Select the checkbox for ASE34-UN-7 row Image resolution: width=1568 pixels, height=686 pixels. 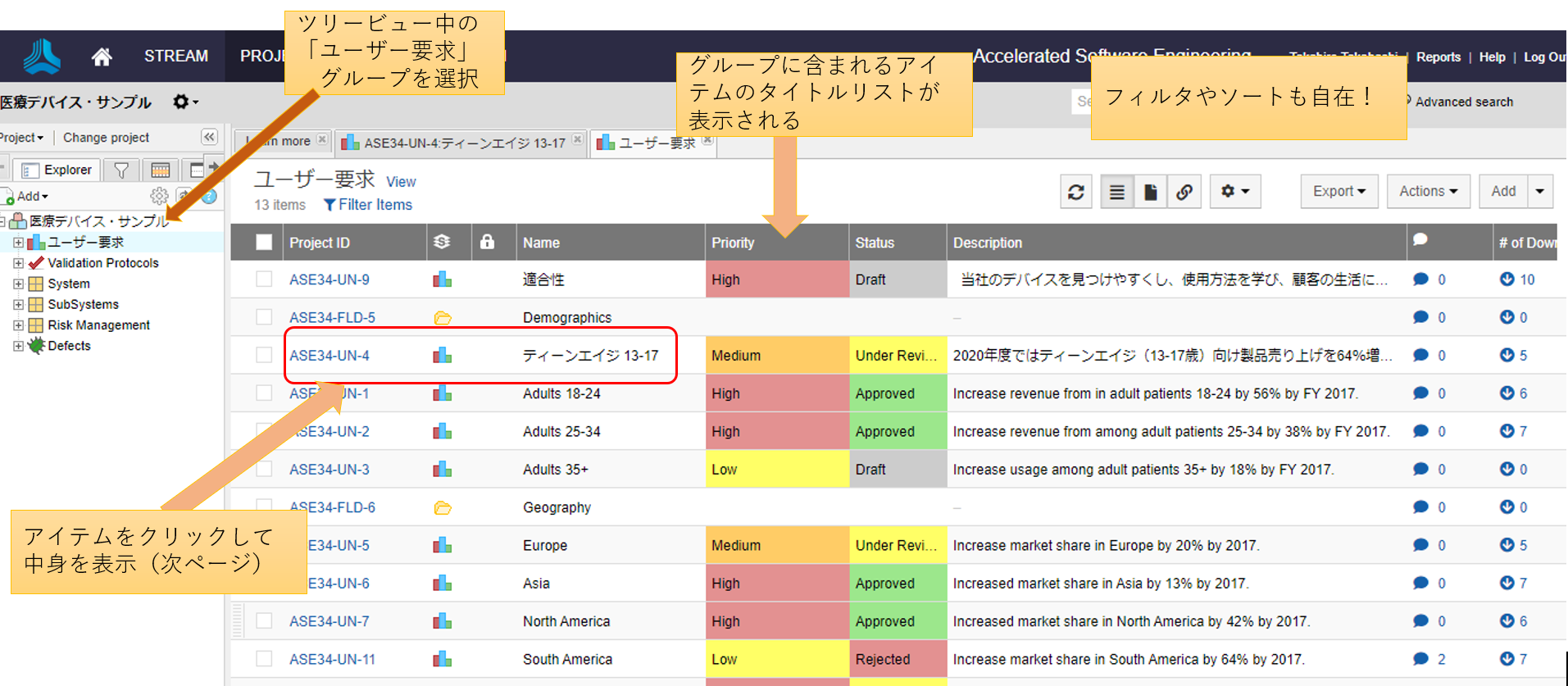click(264, 621)
